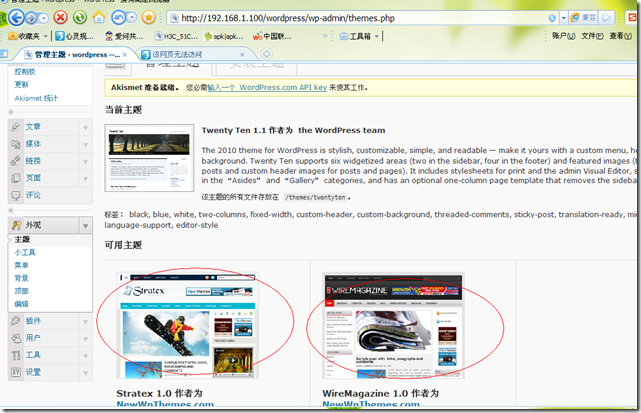
Task: Expand the 文章 menu arrow
Action: 85,128
